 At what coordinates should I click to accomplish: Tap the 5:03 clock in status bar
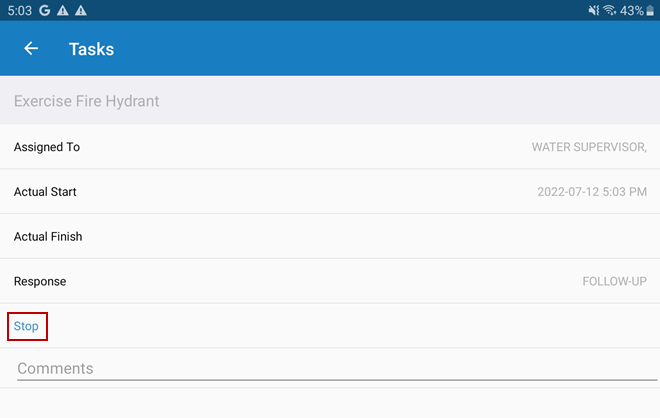pyautogui.click(x=19, y=10)
